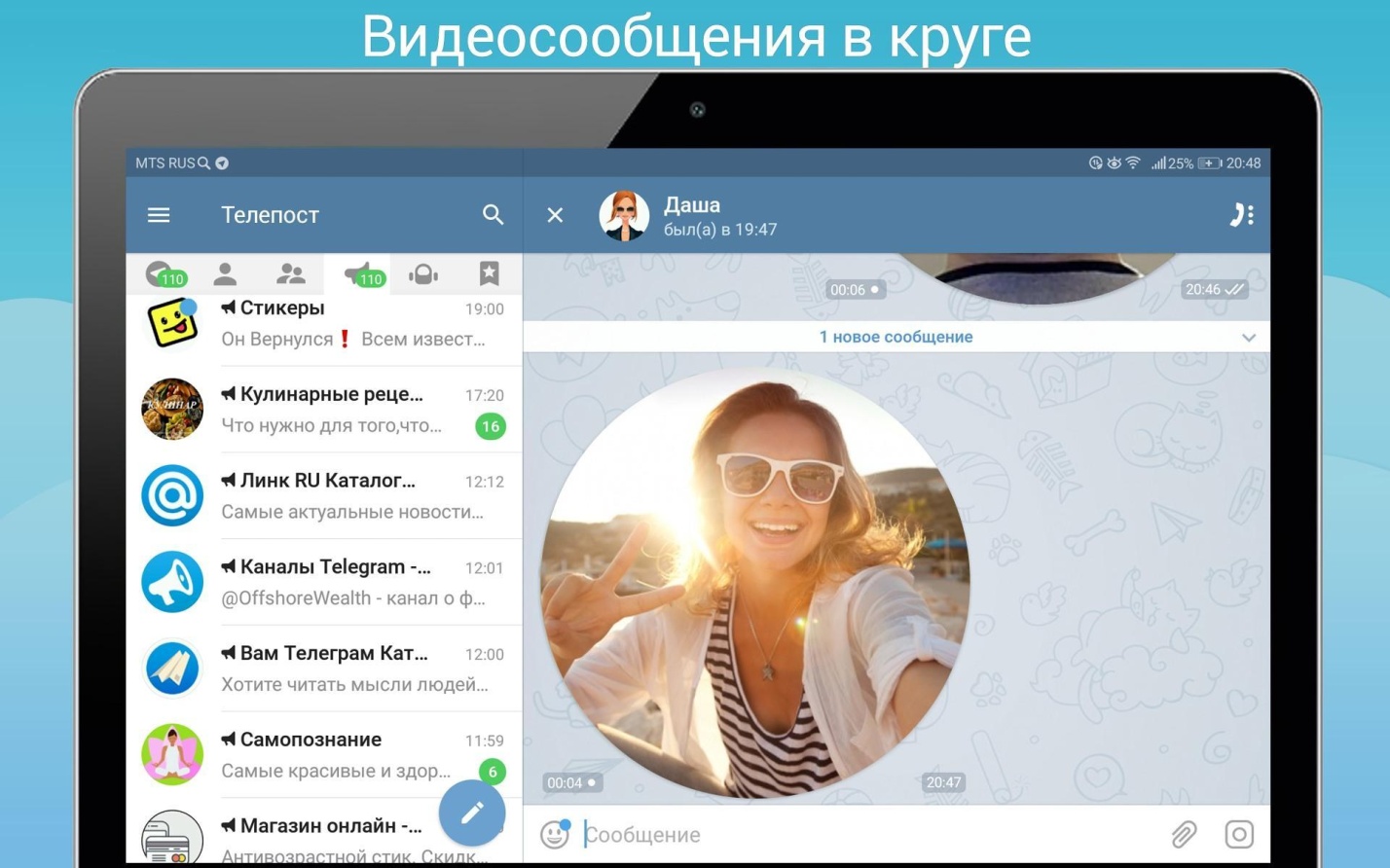This screenshot has height=868, width=1390.
Task: Open the Стикеры channel
Action: coord(324,323)
